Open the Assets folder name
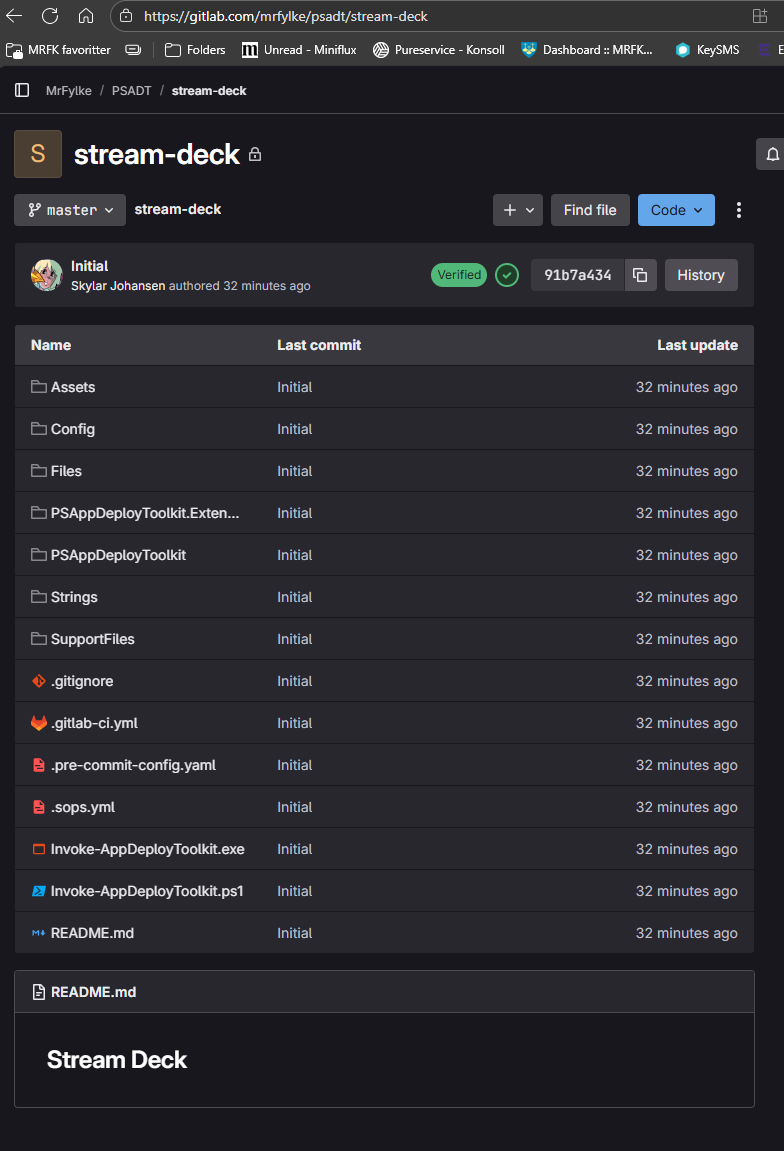 [x=73, y=387]
